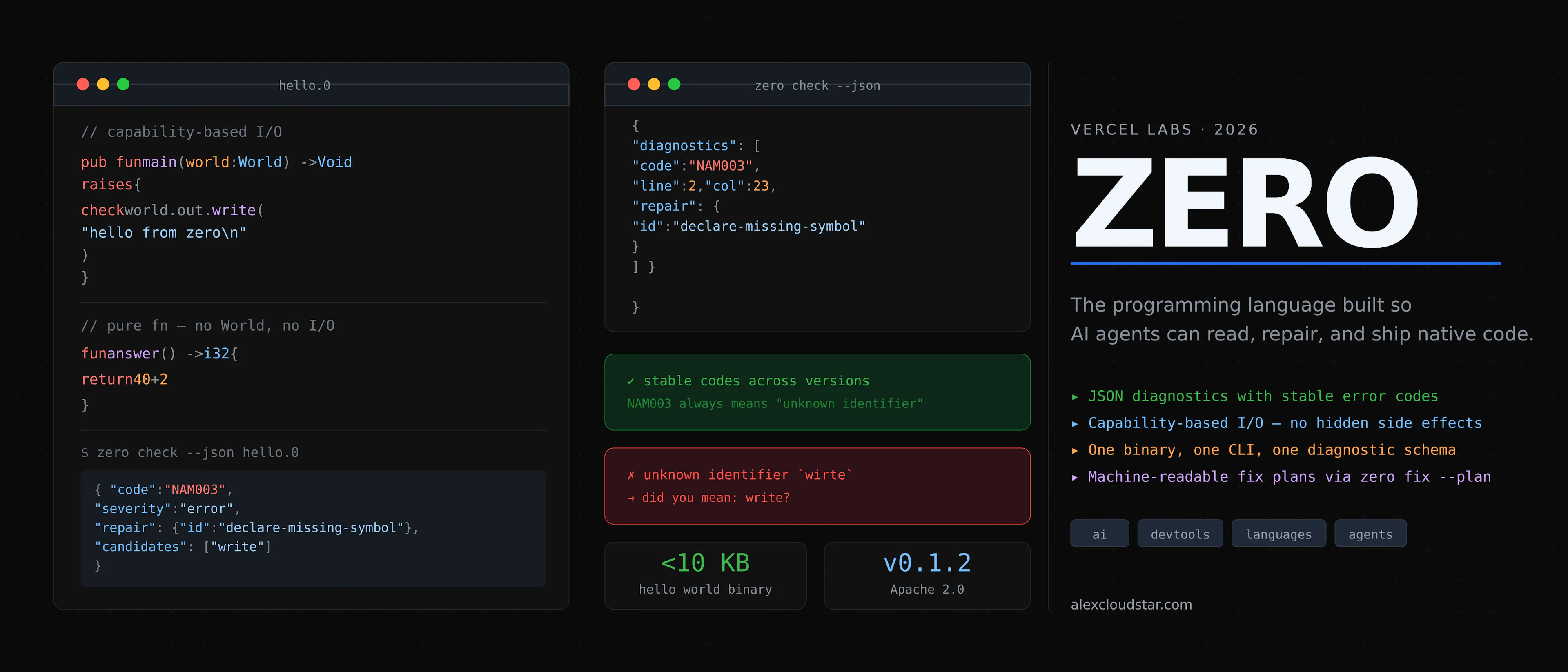Viewport: 1568px width, 672px height.
Task: Click the 'zero check --json' window title
Action: click(x=817, y=85)
